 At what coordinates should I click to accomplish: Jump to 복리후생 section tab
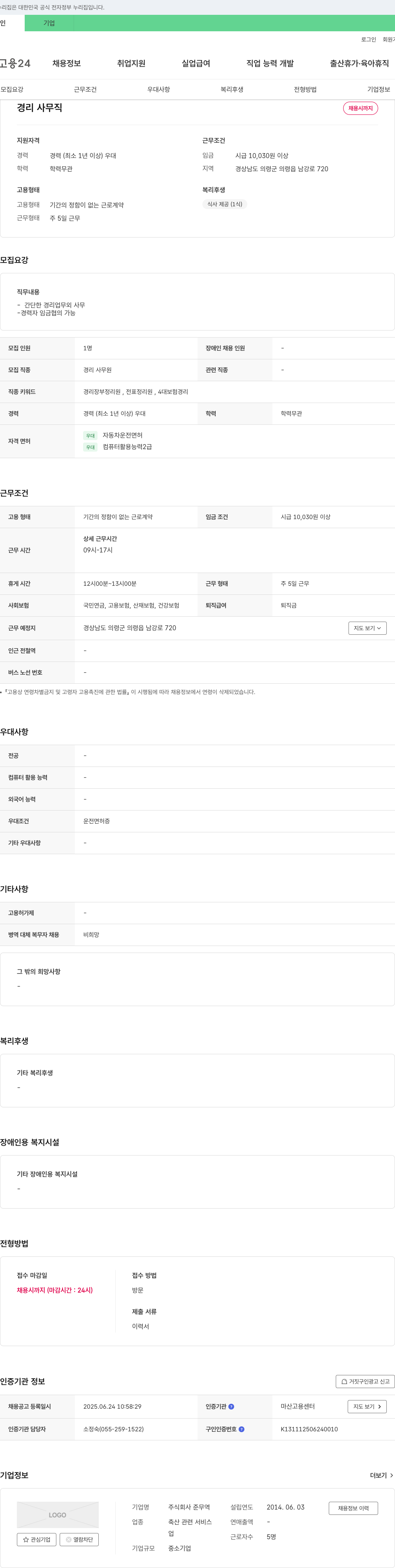232,89
